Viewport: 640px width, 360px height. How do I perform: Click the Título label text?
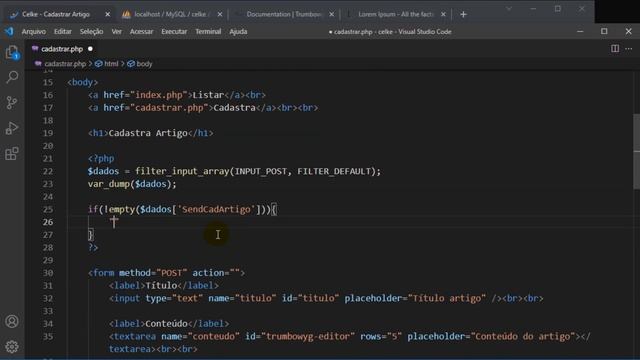[x=161, y=286]
